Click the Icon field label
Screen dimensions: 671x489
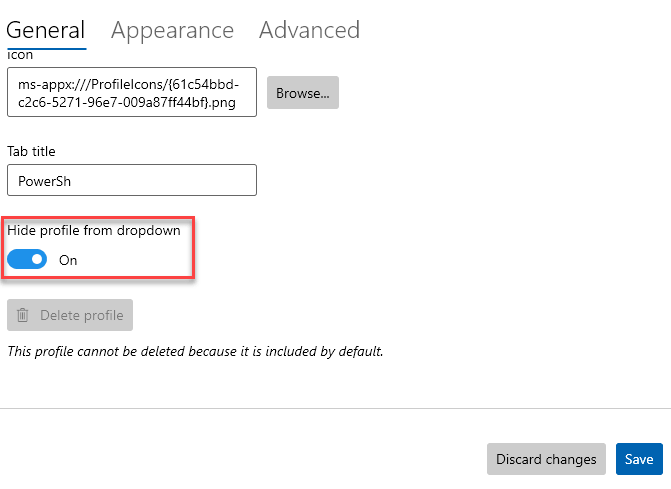pos(19,56)
